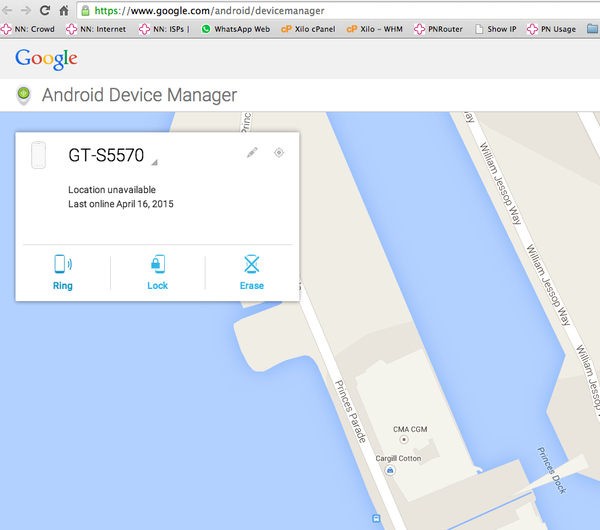600x530 pixels.
Task: Open the NN: ISPs bookmark
Action: tap(164, 29)
